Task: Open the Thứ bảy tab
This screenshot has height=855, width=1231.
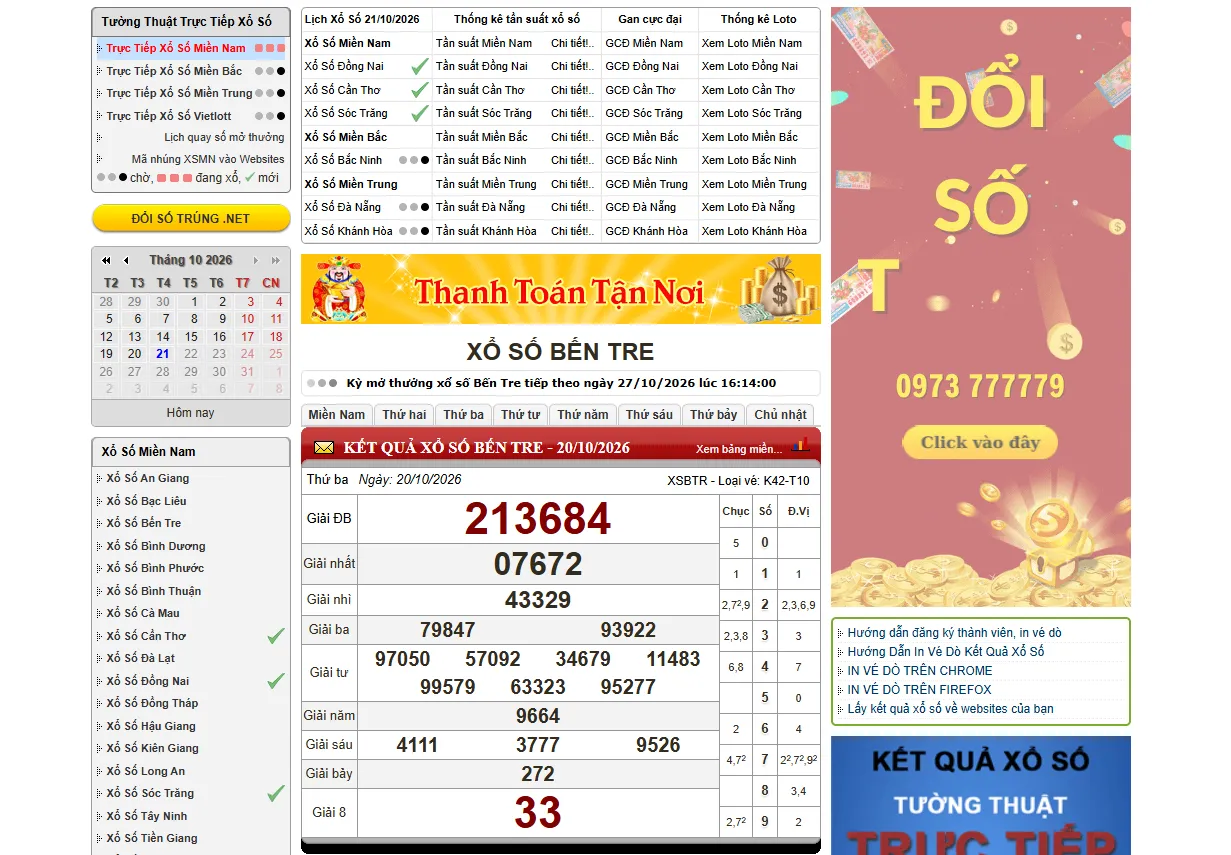Action: [x=713, y=415]
